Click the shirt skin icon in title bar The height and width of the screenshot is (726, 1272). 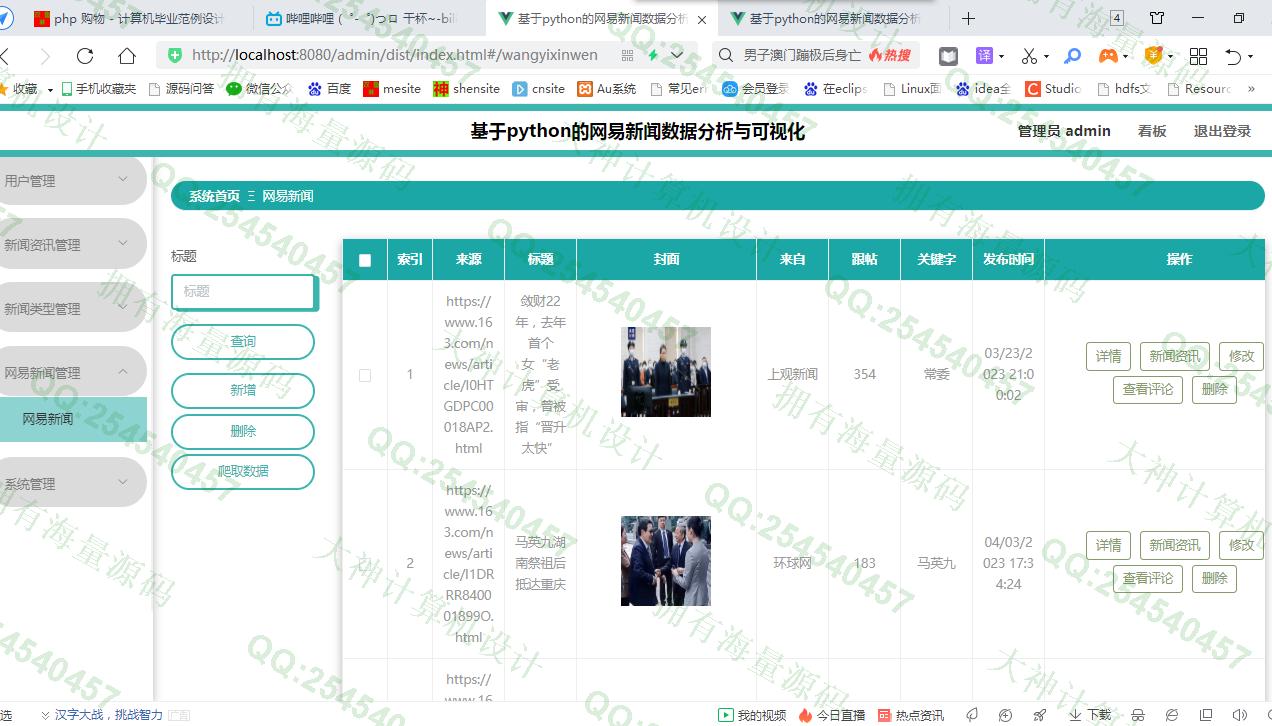(x=1157, y=18)
